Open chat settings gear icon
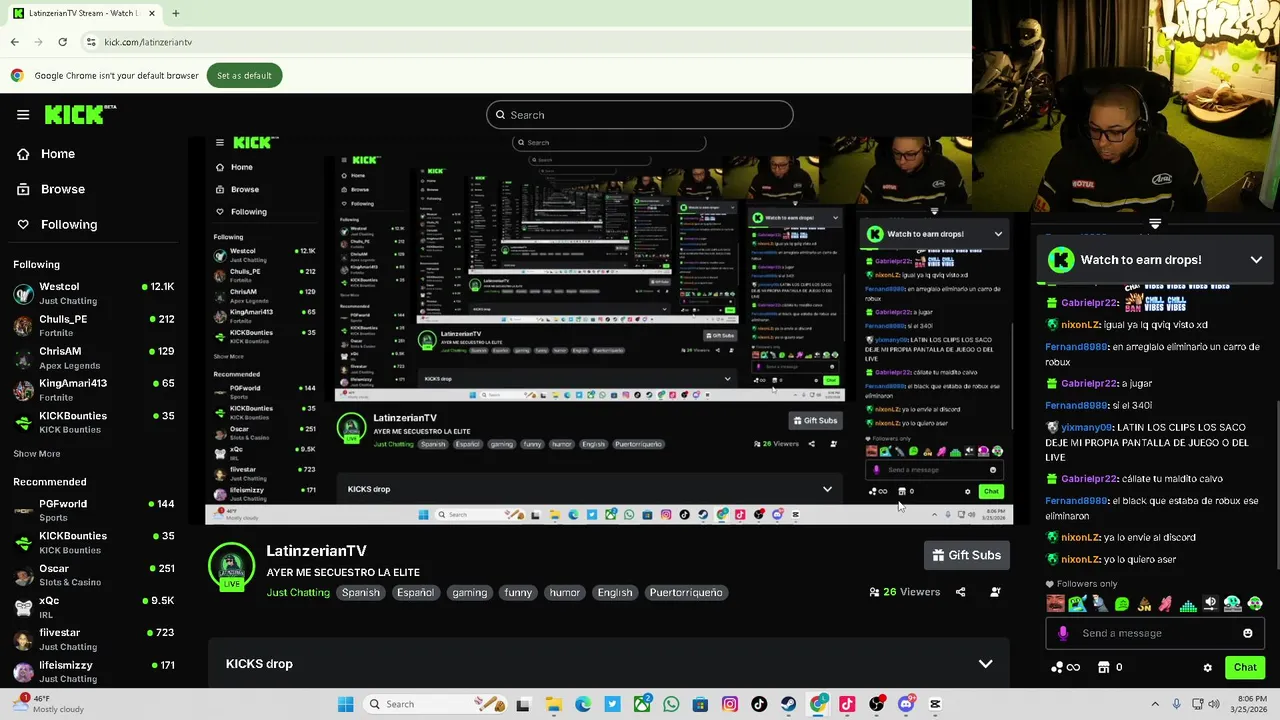1280x720 pixels. (1208, 668)
